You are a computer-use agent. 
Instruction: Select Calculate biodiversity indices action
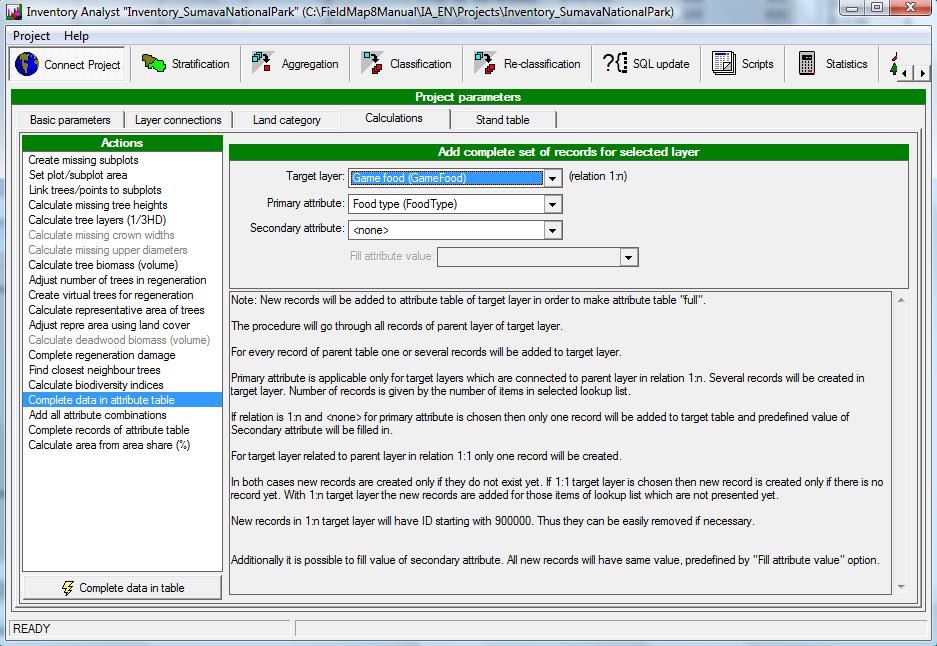point(95,385)
